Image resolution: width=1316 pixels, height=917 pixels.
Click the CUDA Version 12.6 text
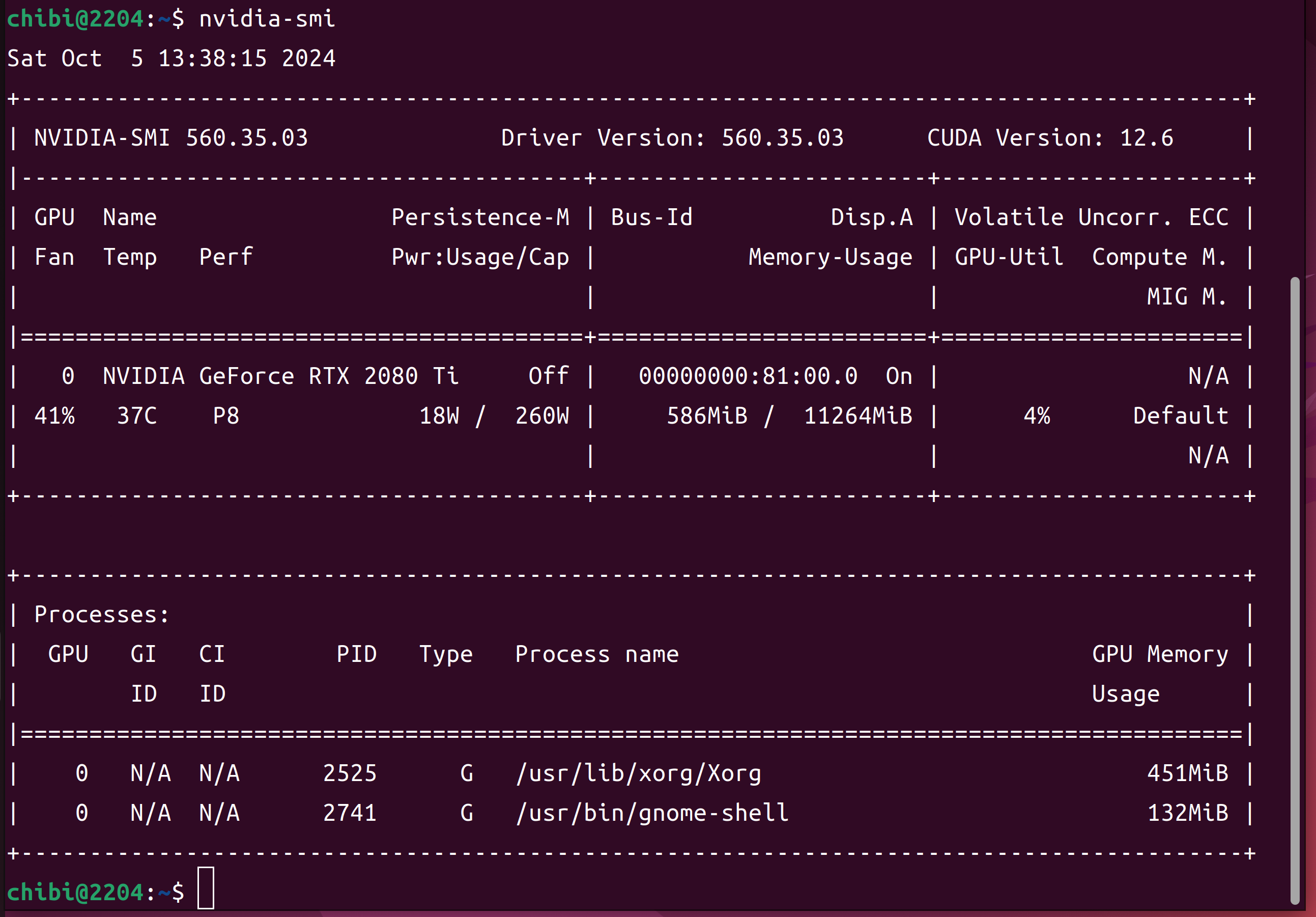1049,137
